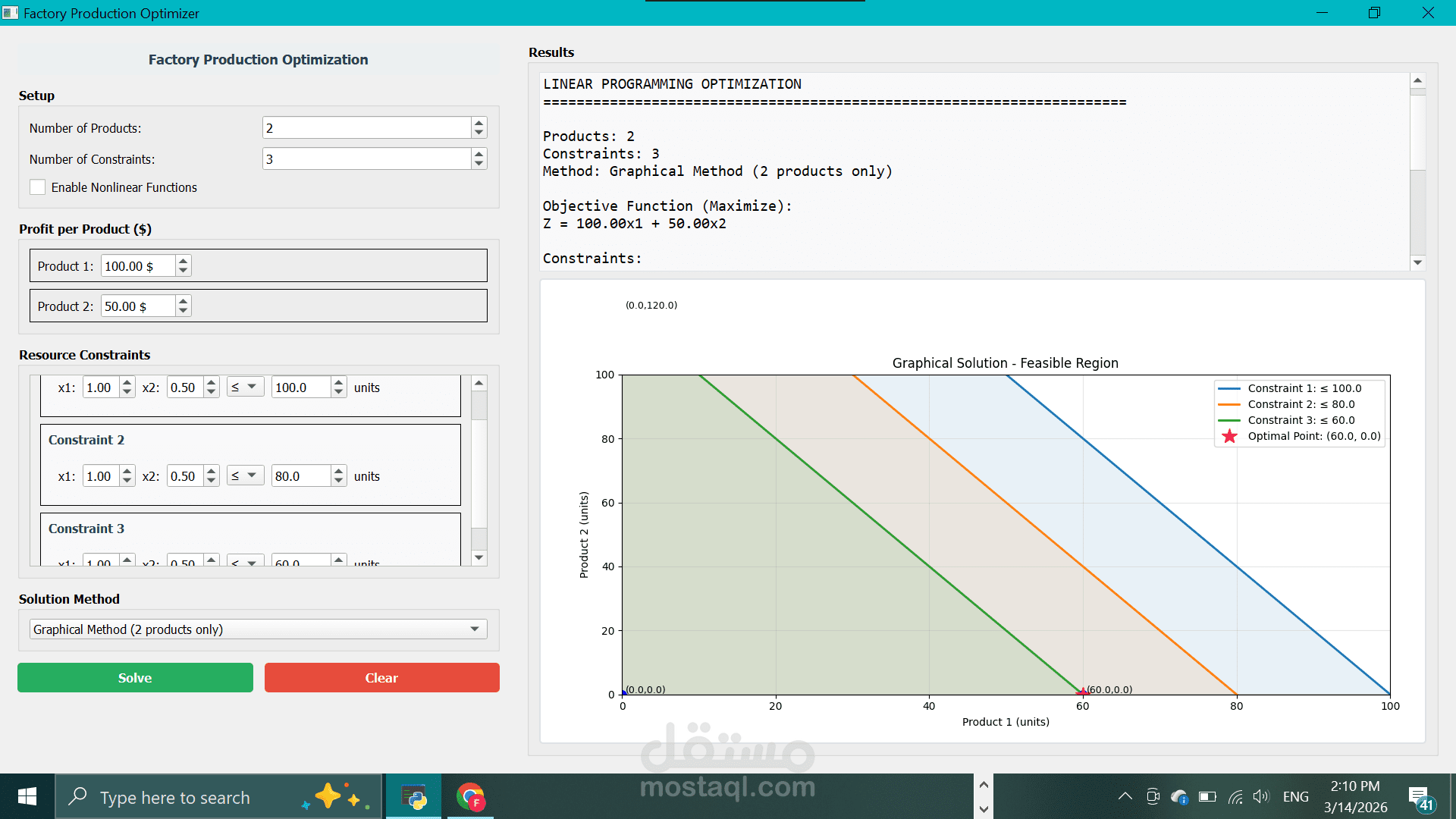Image resolution: width=1456 pixels, height=819 pixels.
Task: Click Constraint 2 limit value field
Action: [x=301, y=476]
